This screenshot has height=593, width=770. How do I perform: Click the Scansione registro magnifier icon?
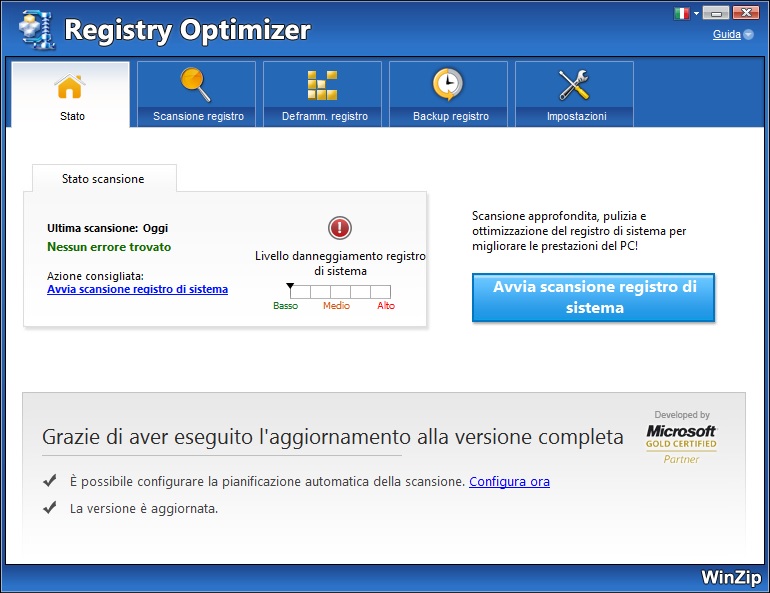(x=196, y=84)
